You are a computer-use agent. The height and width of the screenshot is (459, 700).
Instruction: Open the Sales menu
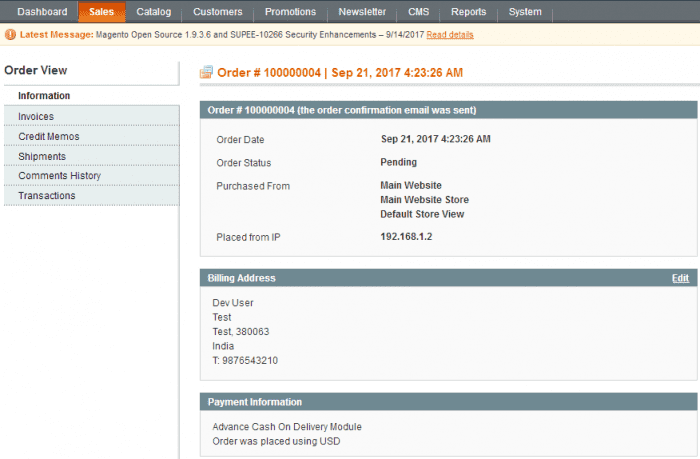[x=101, y=12]
